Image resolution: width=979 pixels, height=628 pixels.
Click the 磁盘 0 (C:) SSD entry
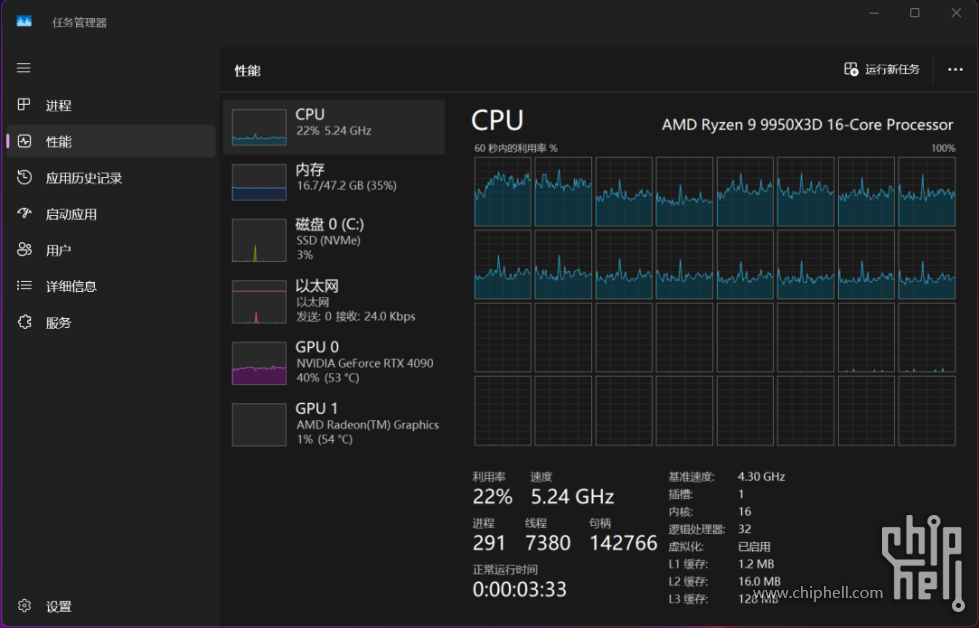334,240
